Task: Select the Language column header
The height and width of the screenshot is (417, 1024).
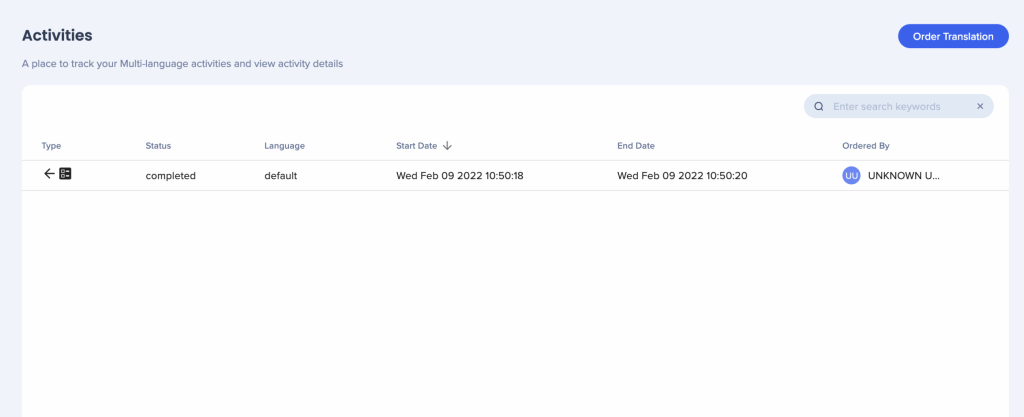Action: pyautogui.click(x=284, y=146)
